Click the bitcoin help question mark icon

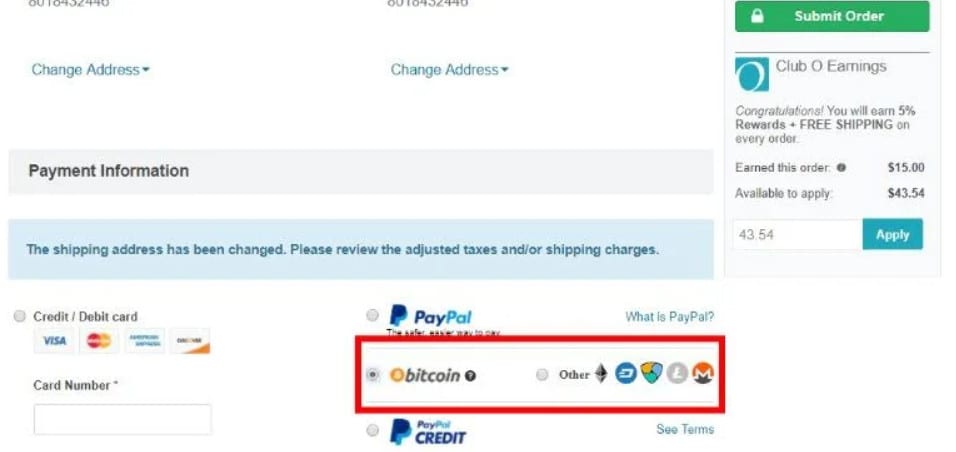pos(470,376)
